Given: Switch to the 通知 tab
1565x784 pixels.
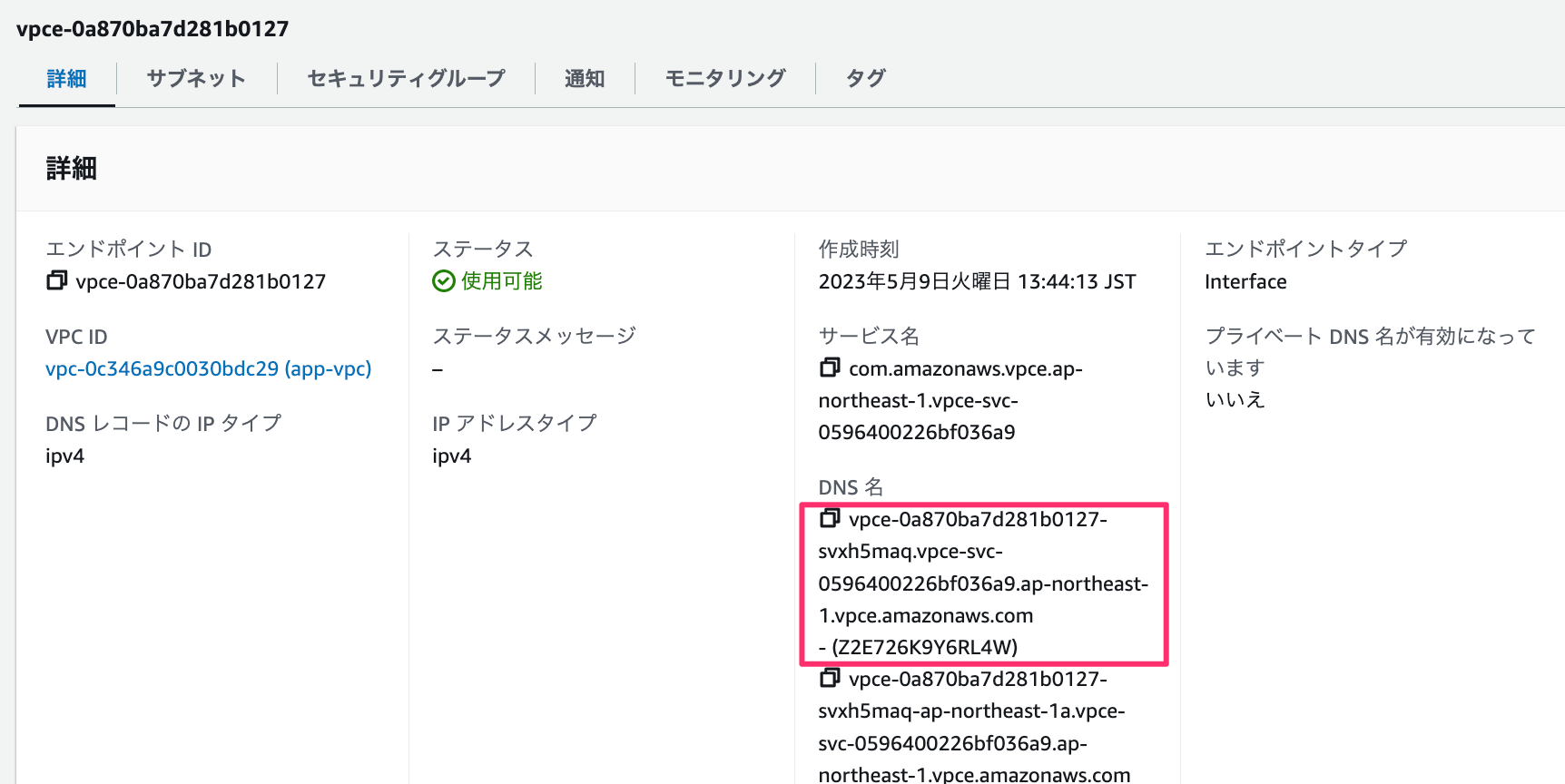Looking at the screenshot, I should (585, 79).
